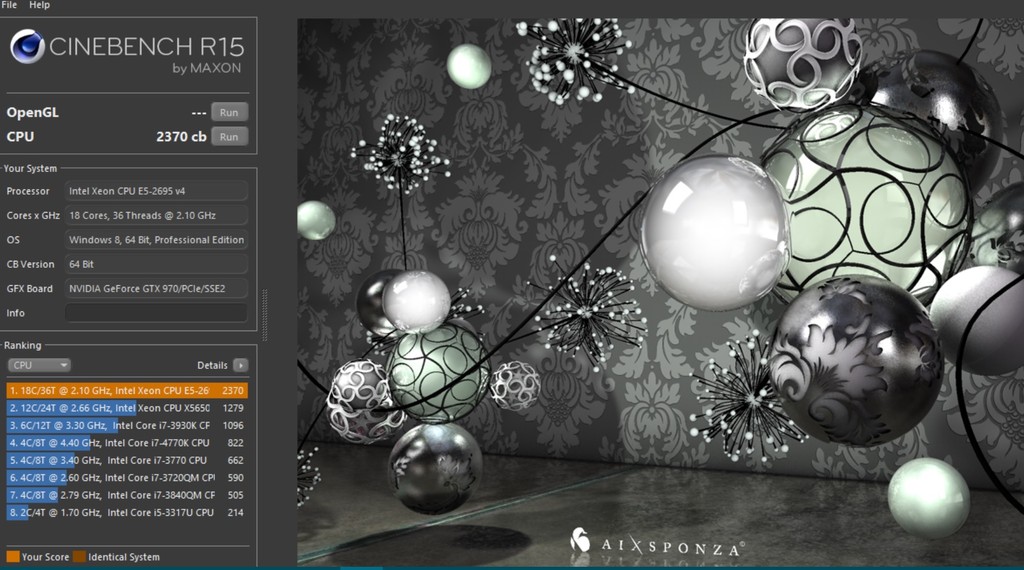Select the Cores x GHz field

click(156, 215)
